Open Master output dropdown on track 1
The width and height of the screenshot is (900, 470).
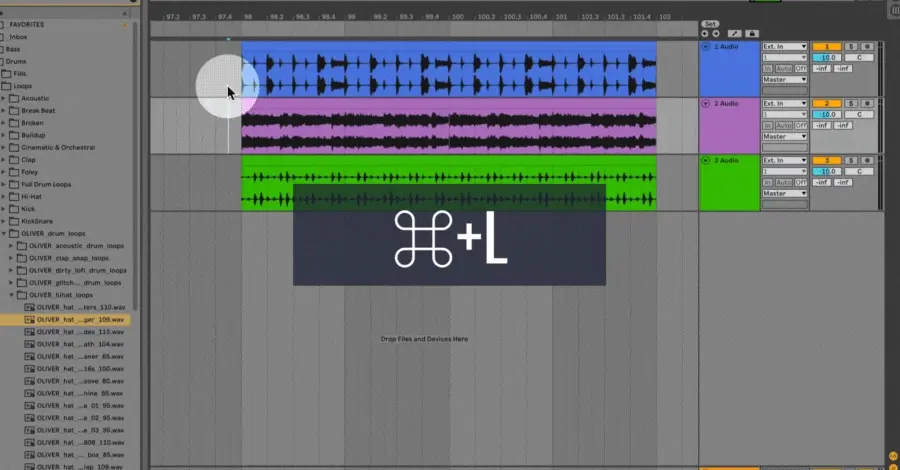click(785, 79)
